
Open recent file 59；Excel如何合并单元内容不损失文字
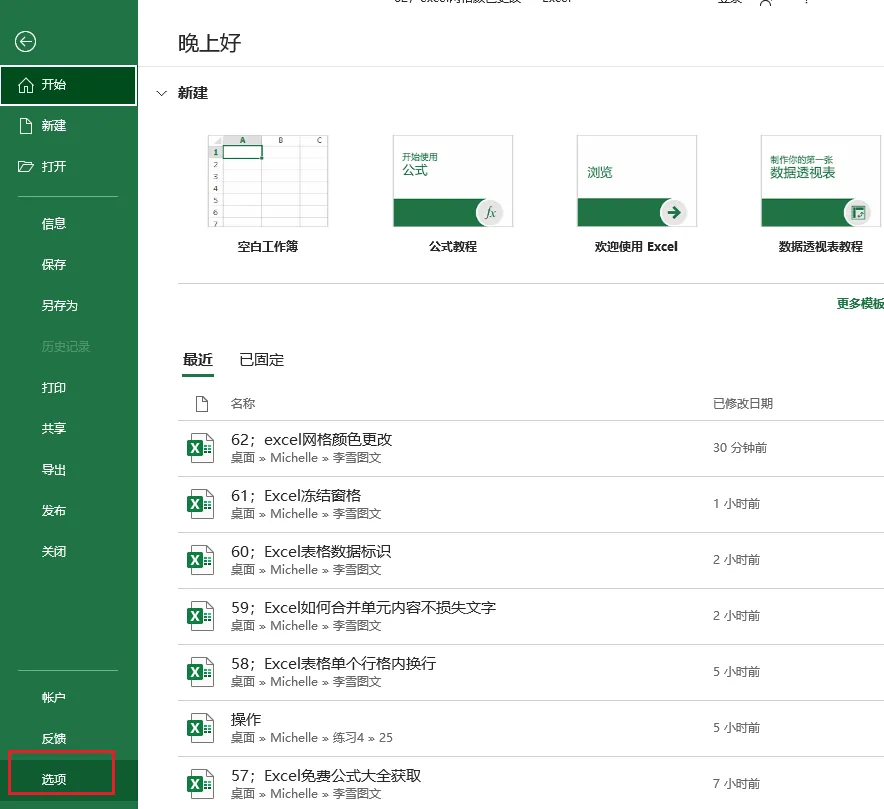[x=531, y=616]
